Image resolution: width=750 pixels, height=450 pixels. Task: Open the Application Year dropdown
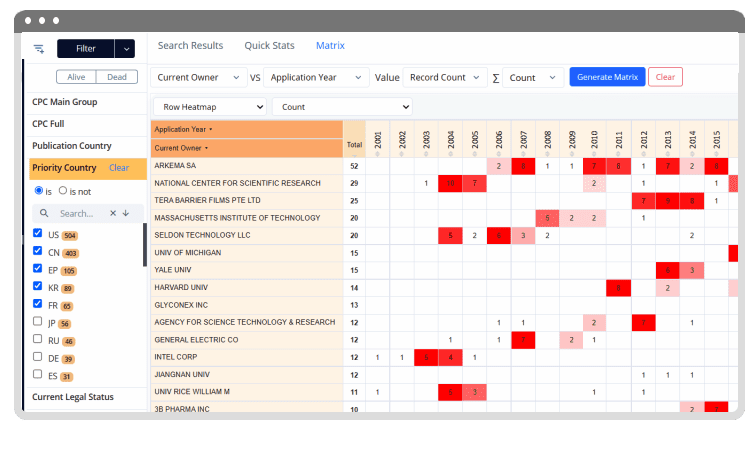click(316, 77)
